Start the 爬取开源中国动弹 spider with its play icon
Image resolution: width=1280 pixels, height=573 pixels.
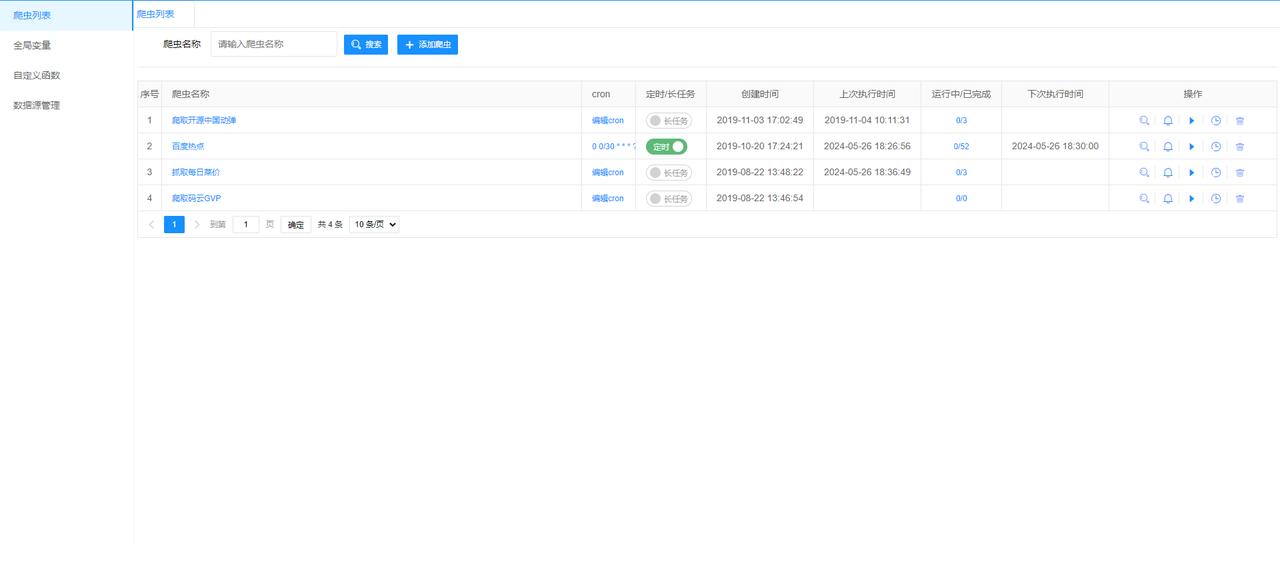[x=1192, y=121]
